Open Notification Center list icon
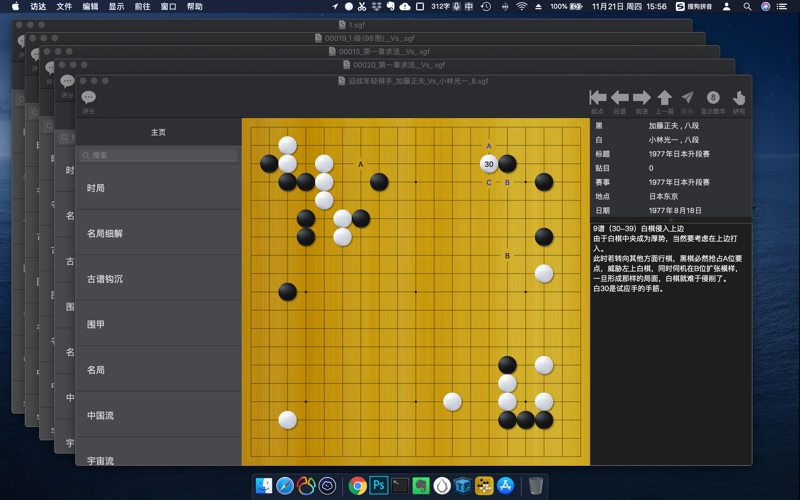The height and width of the screenshot is (500, 800). [782, 6]
